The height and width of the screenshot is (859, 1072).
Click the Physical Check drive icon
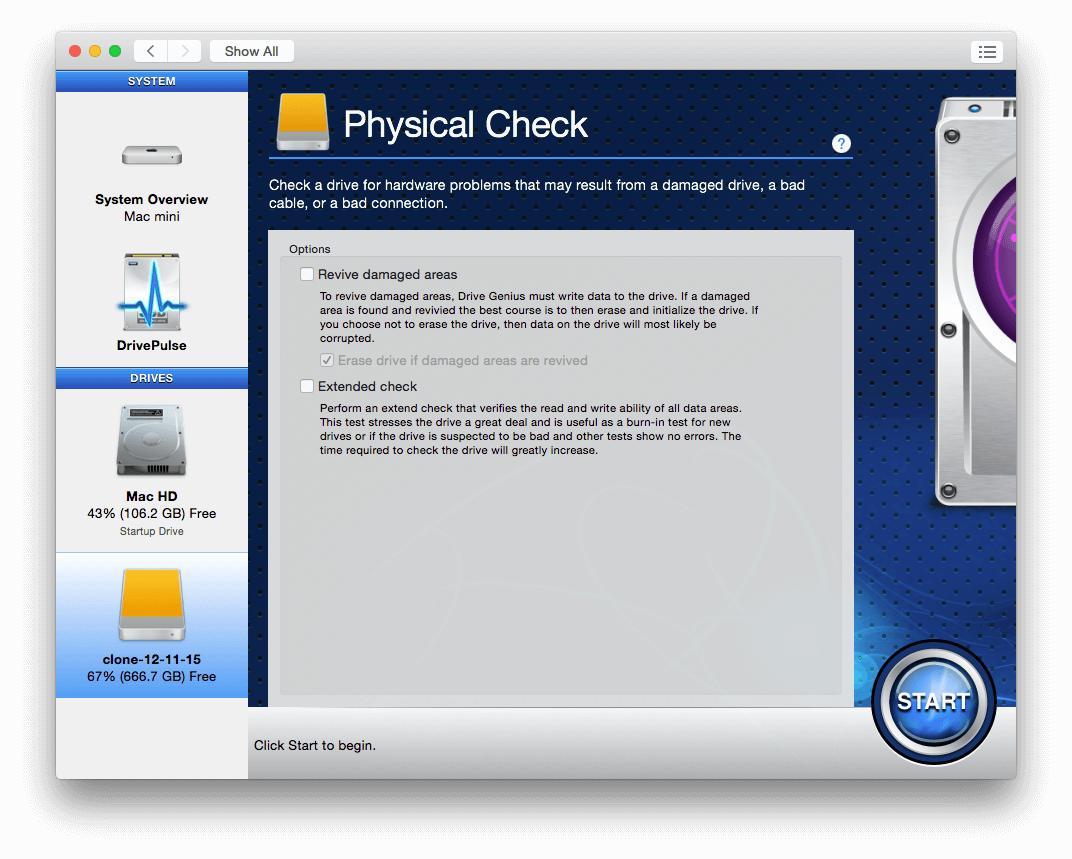coord(302,121)
